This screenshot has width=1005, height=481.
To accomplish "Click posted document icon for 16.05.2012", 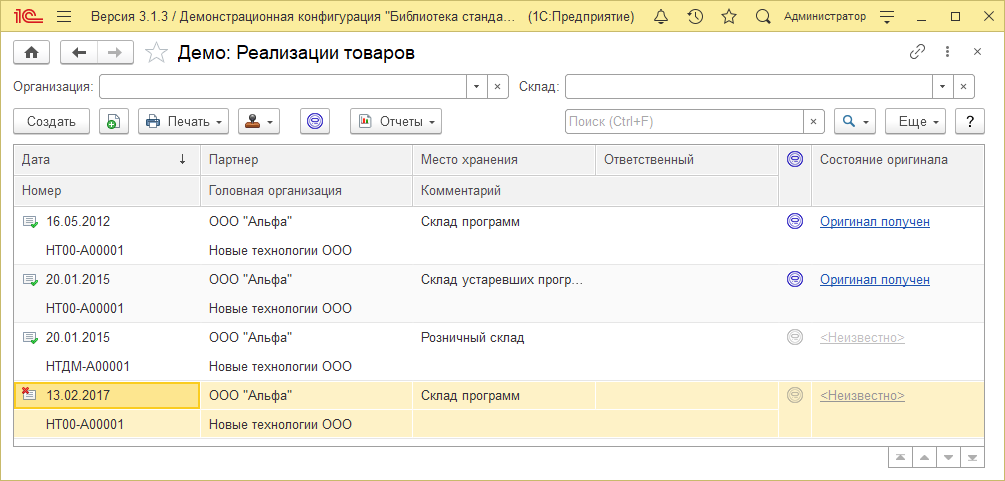I will pyautogui.click(x=30, y=222).
